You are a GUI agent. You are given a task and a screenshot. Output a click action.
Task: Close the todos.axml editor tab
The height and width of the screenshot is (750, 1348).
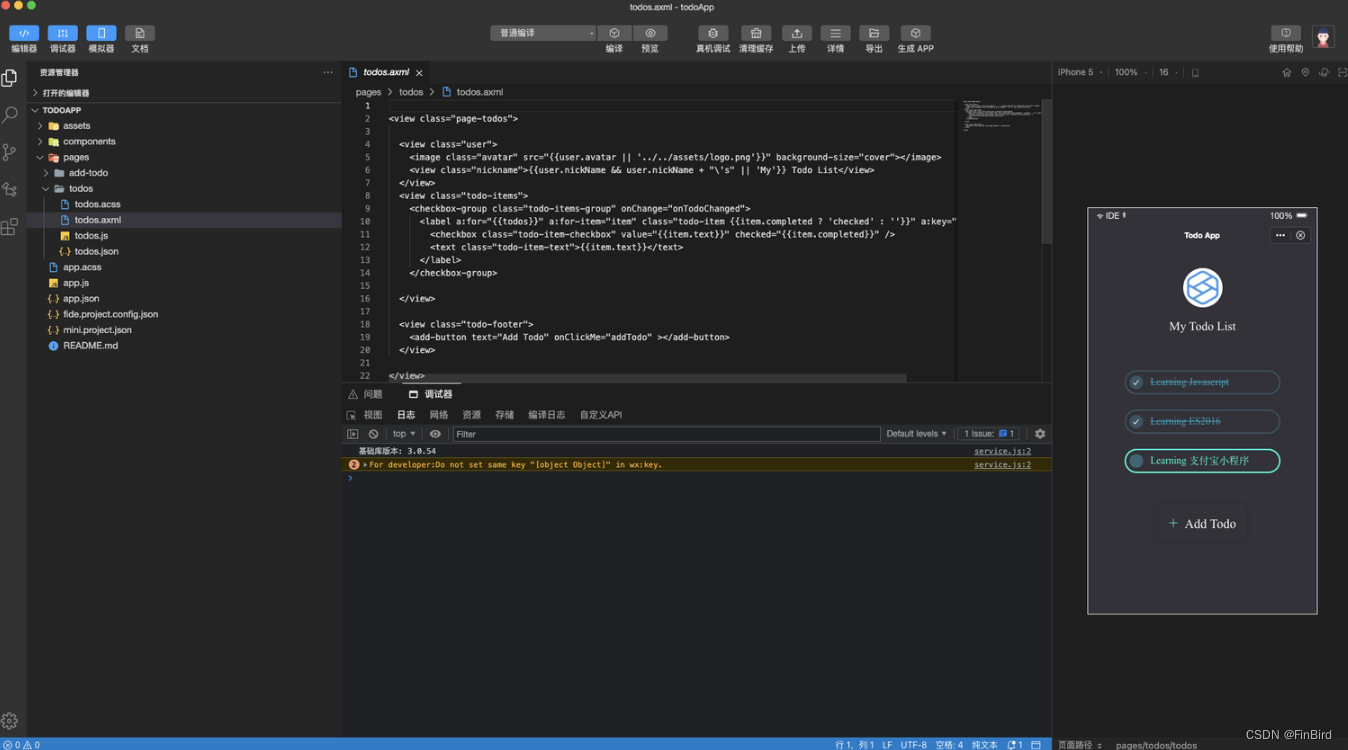419,73
